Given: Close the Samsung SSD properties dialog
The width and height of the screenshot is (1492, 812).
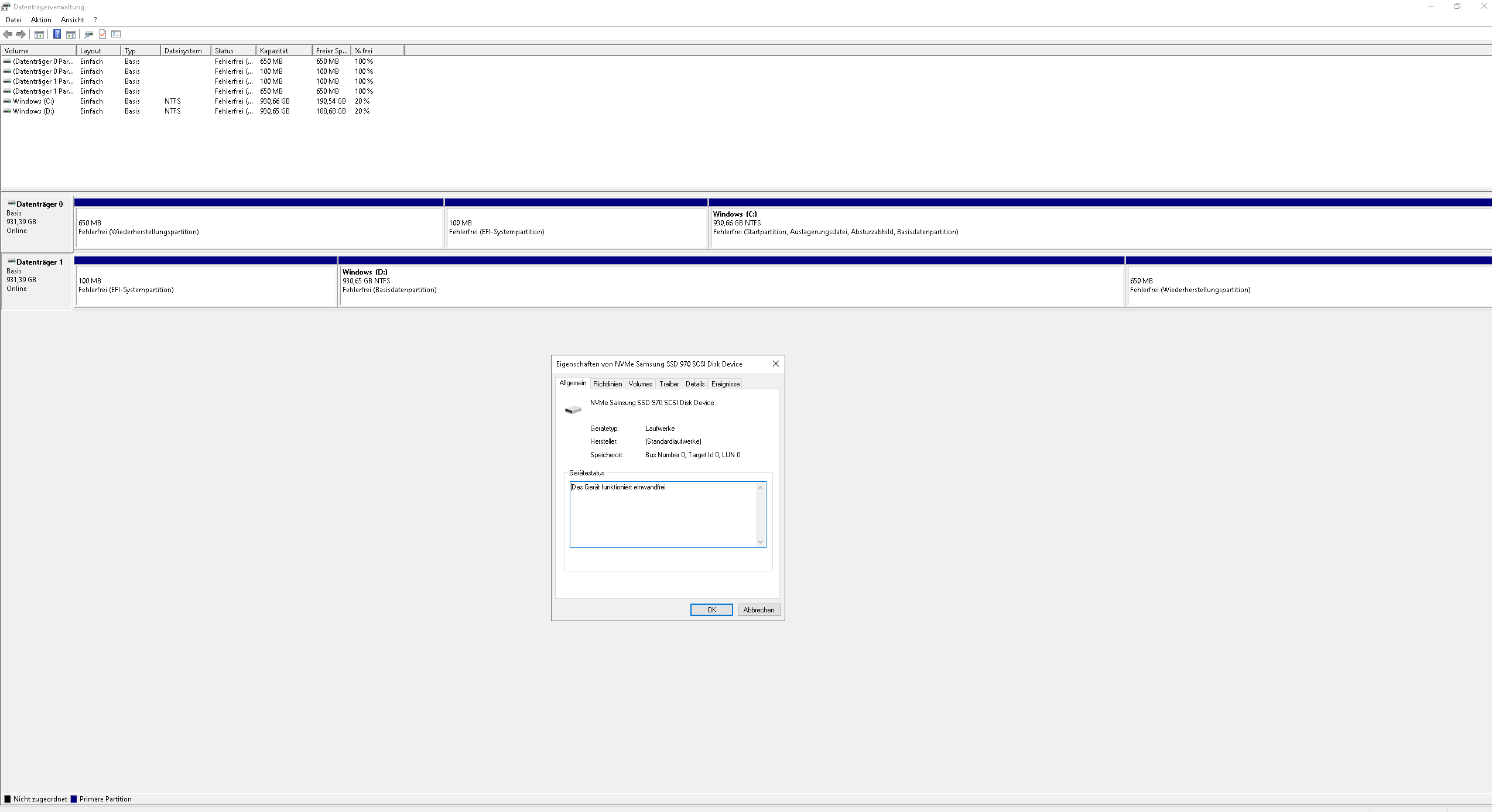Looking at the screenshot, I should point(775,364).
